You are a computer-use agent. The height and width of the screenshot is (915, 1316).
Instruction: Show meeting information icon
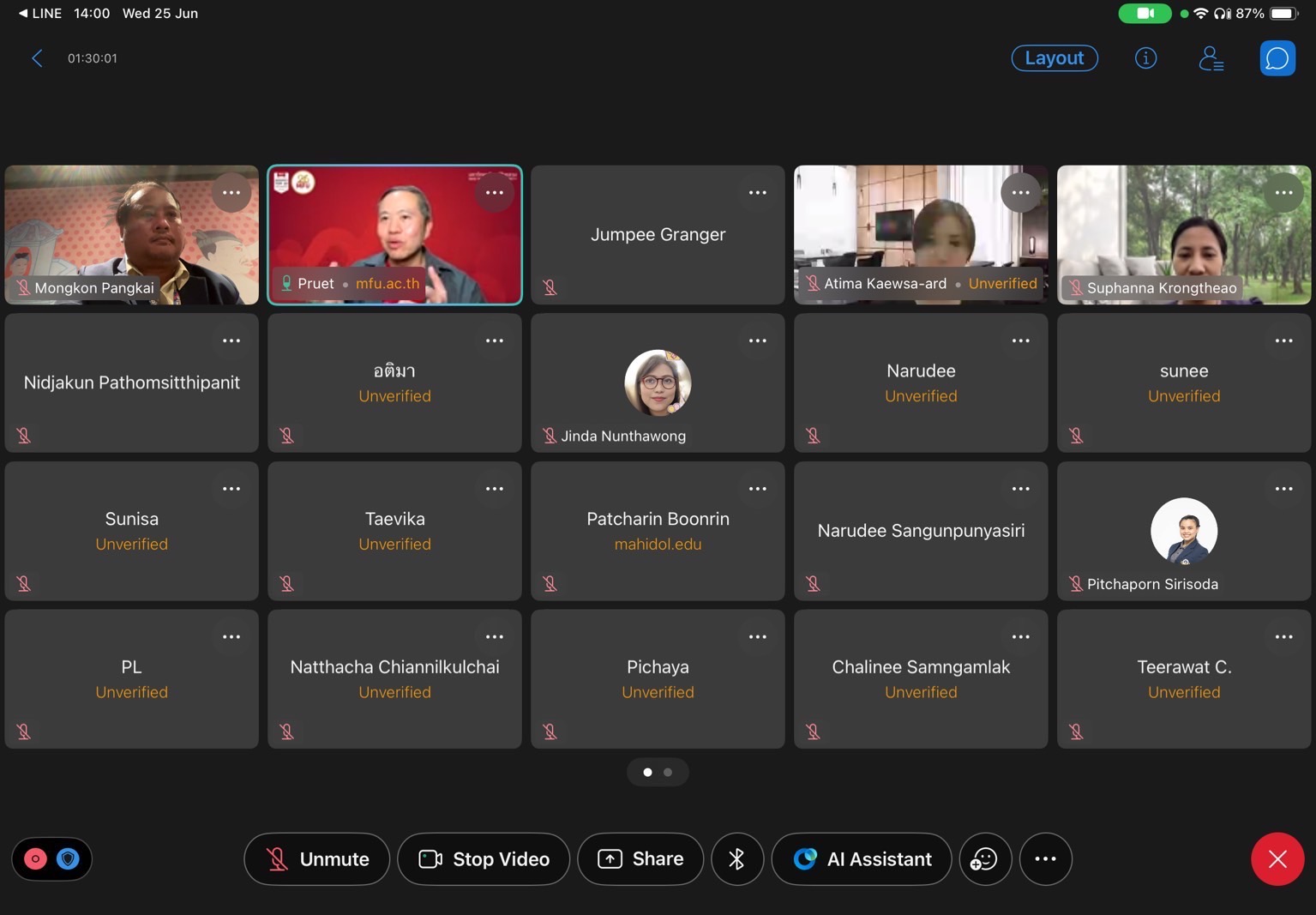click(1145, 58)
